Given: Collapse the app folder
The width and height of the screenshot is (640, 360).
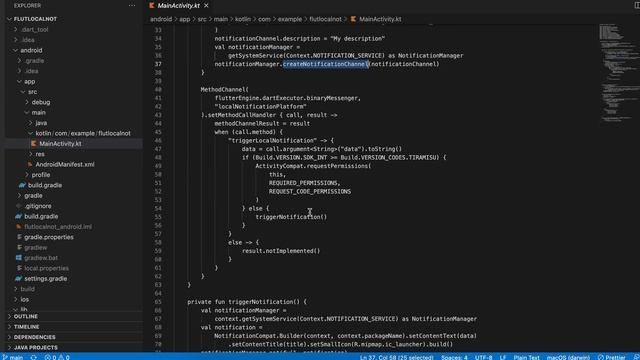Looking at the screenshot, I should 29,81.
